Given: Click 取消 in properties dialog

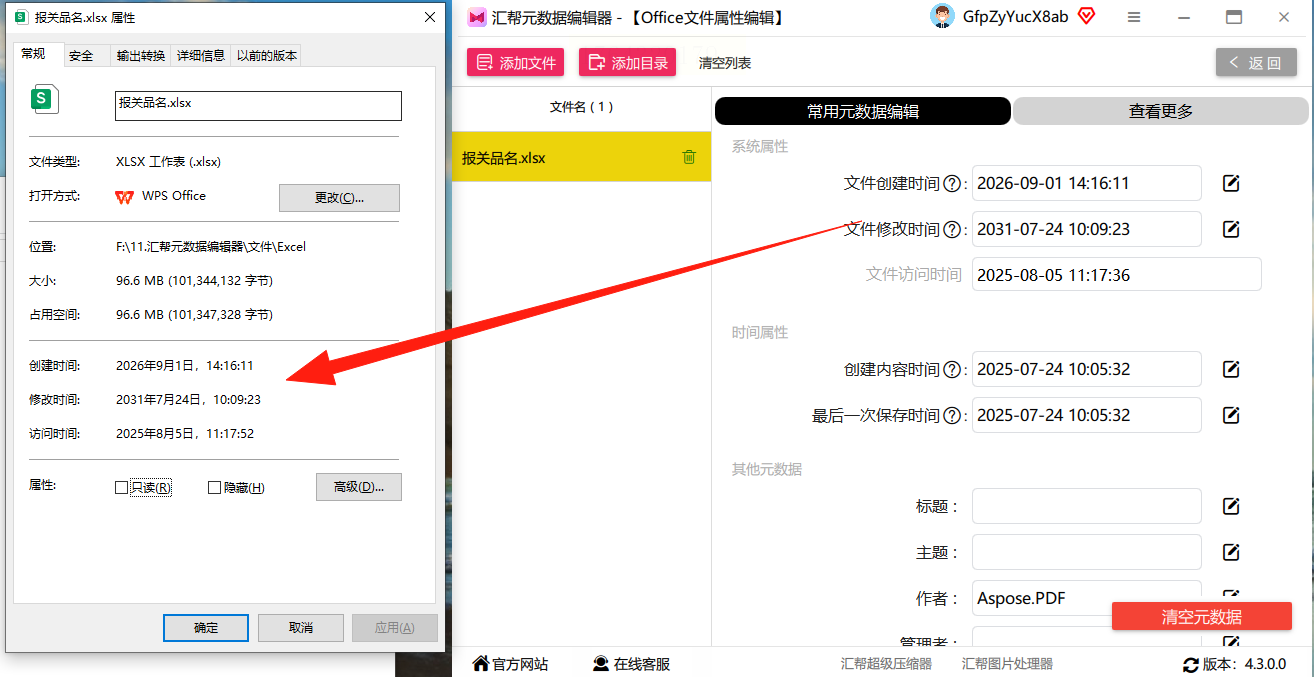Looking at the screenshot, I should pos(301,627).
